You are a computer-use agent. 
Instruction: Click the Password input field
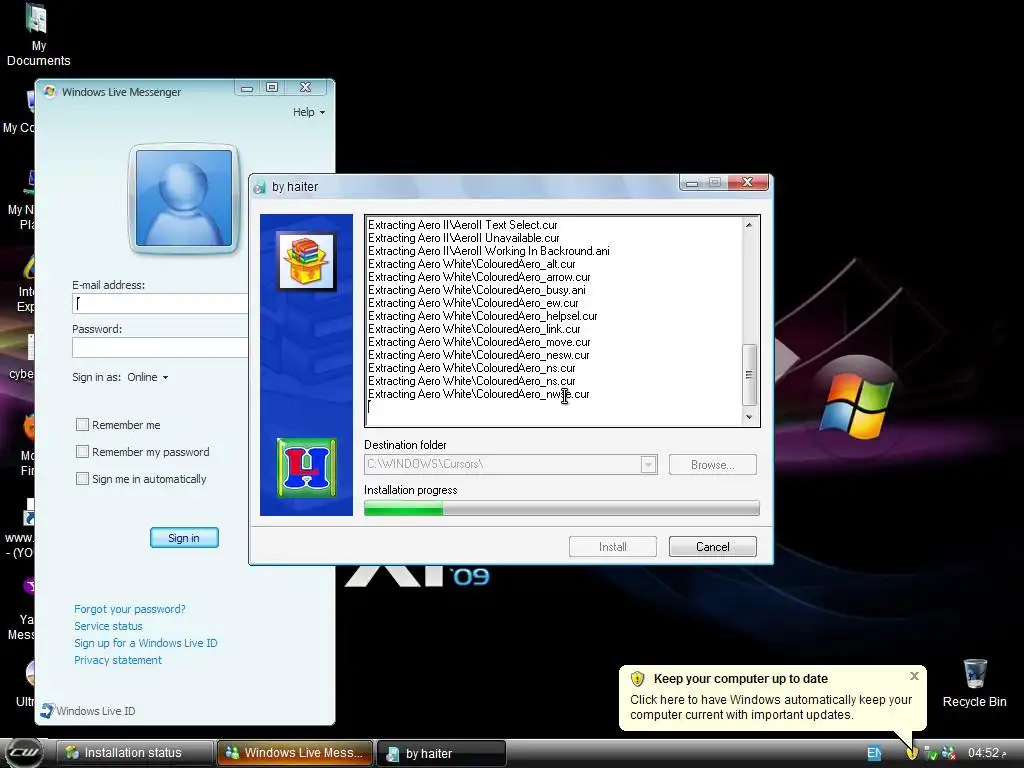[x=160, y=347]
